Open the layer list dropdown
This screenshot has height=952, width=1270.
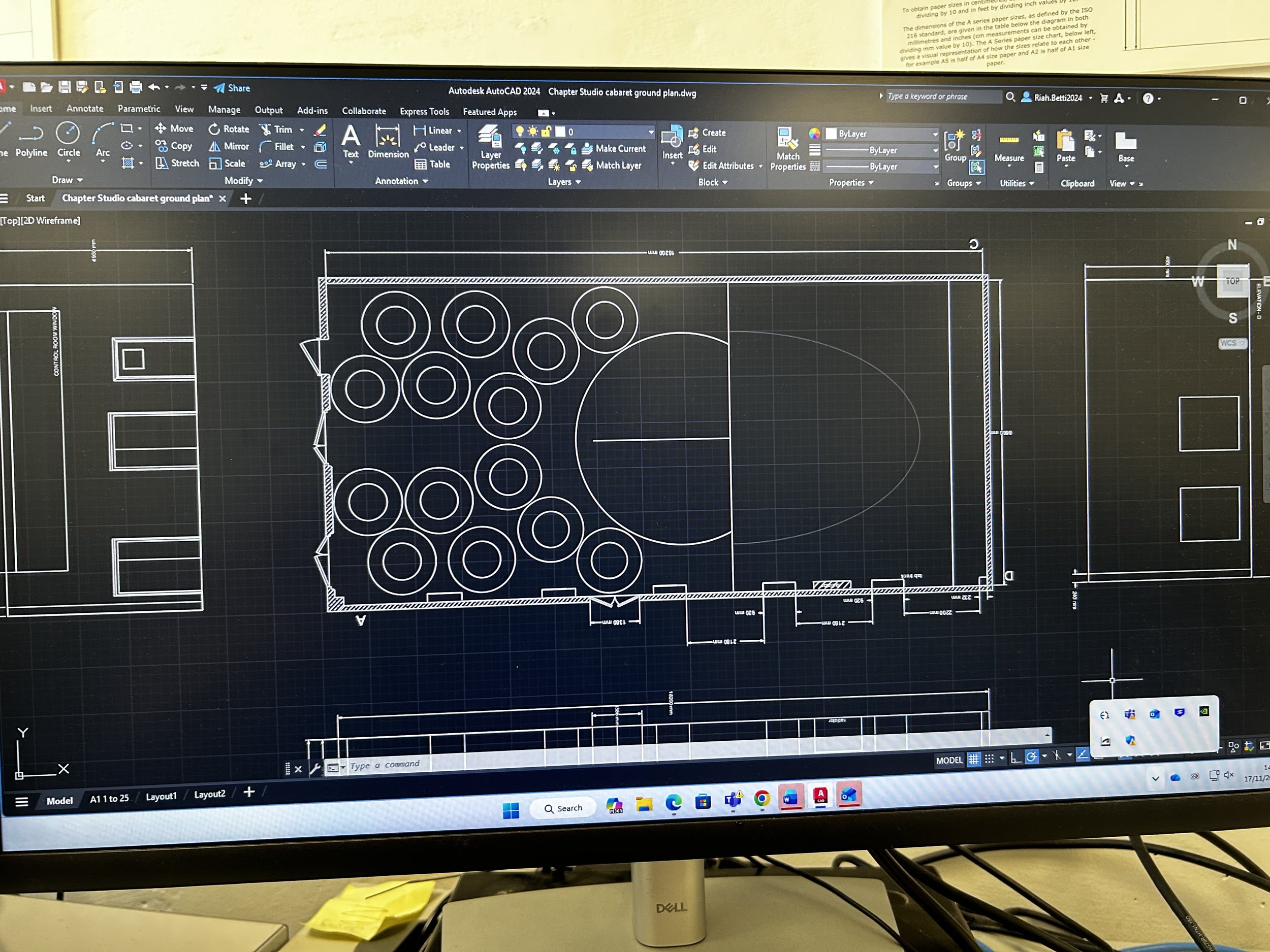(x=651, y=132)
